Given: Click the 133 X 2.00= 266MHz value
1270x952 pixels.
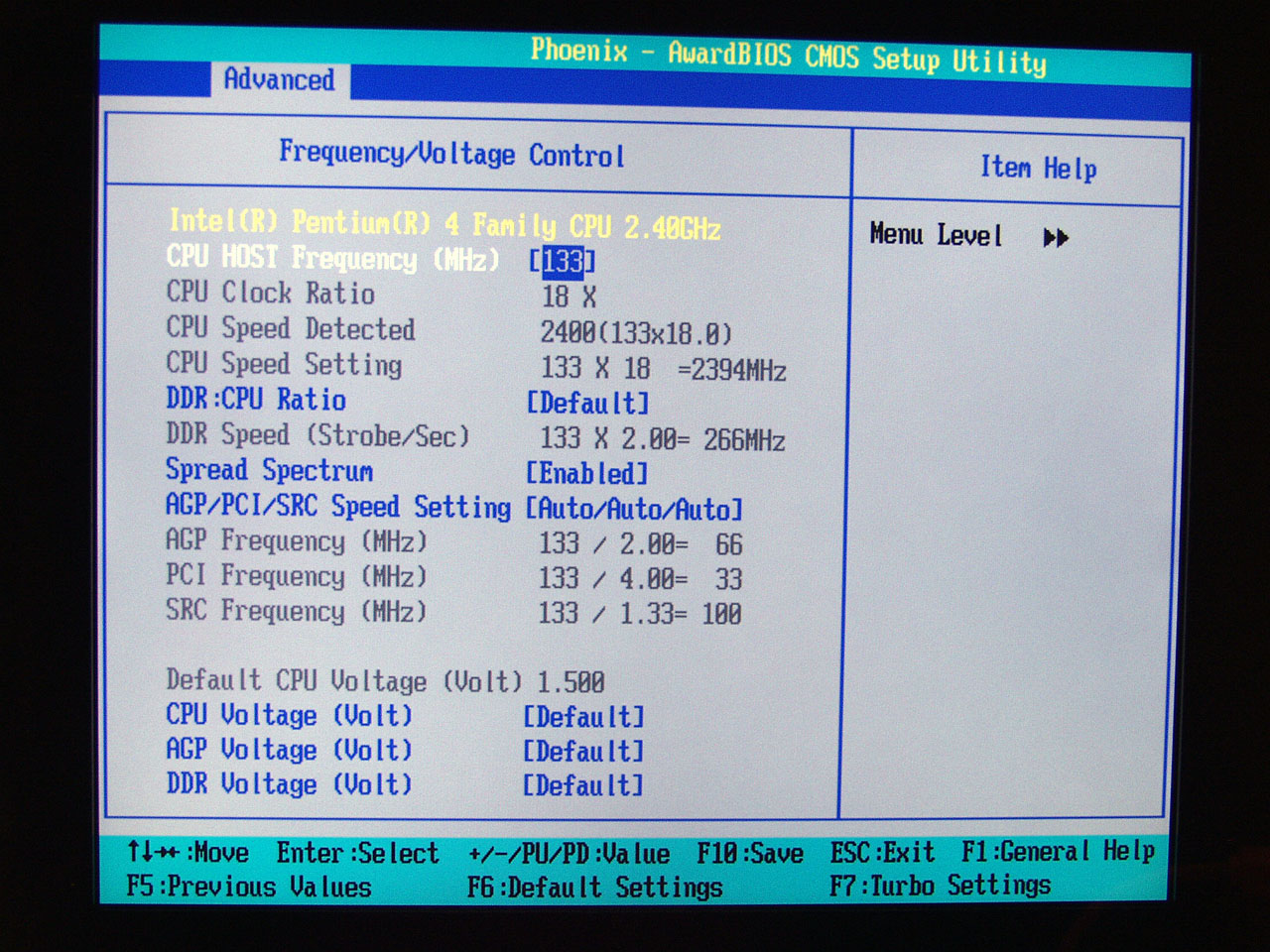Looking at the screenshot, I should [x=663, y=439].
